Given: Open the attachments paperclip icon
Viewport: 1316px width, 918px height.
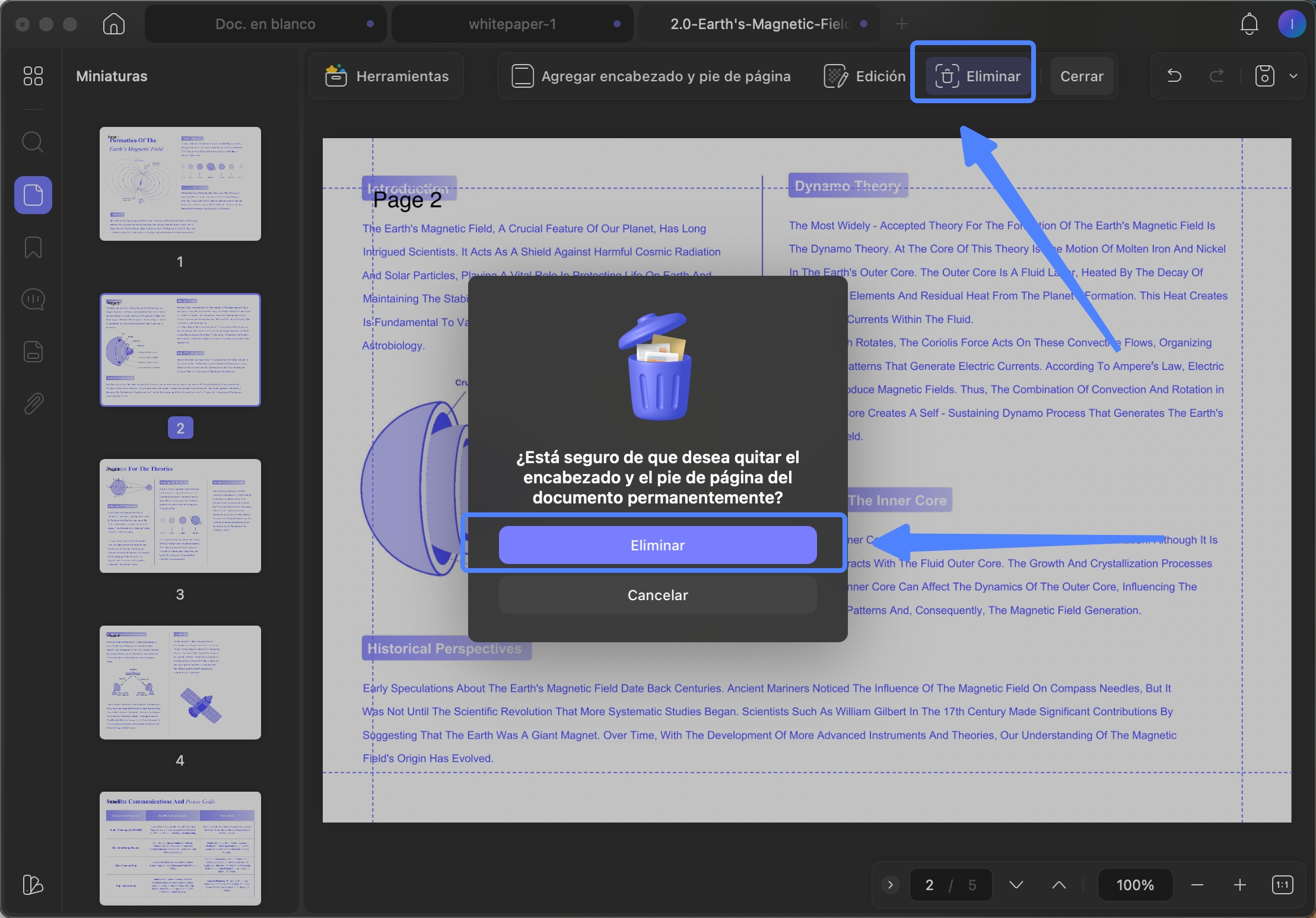Looking at the screenshot, I should [33, 404].
